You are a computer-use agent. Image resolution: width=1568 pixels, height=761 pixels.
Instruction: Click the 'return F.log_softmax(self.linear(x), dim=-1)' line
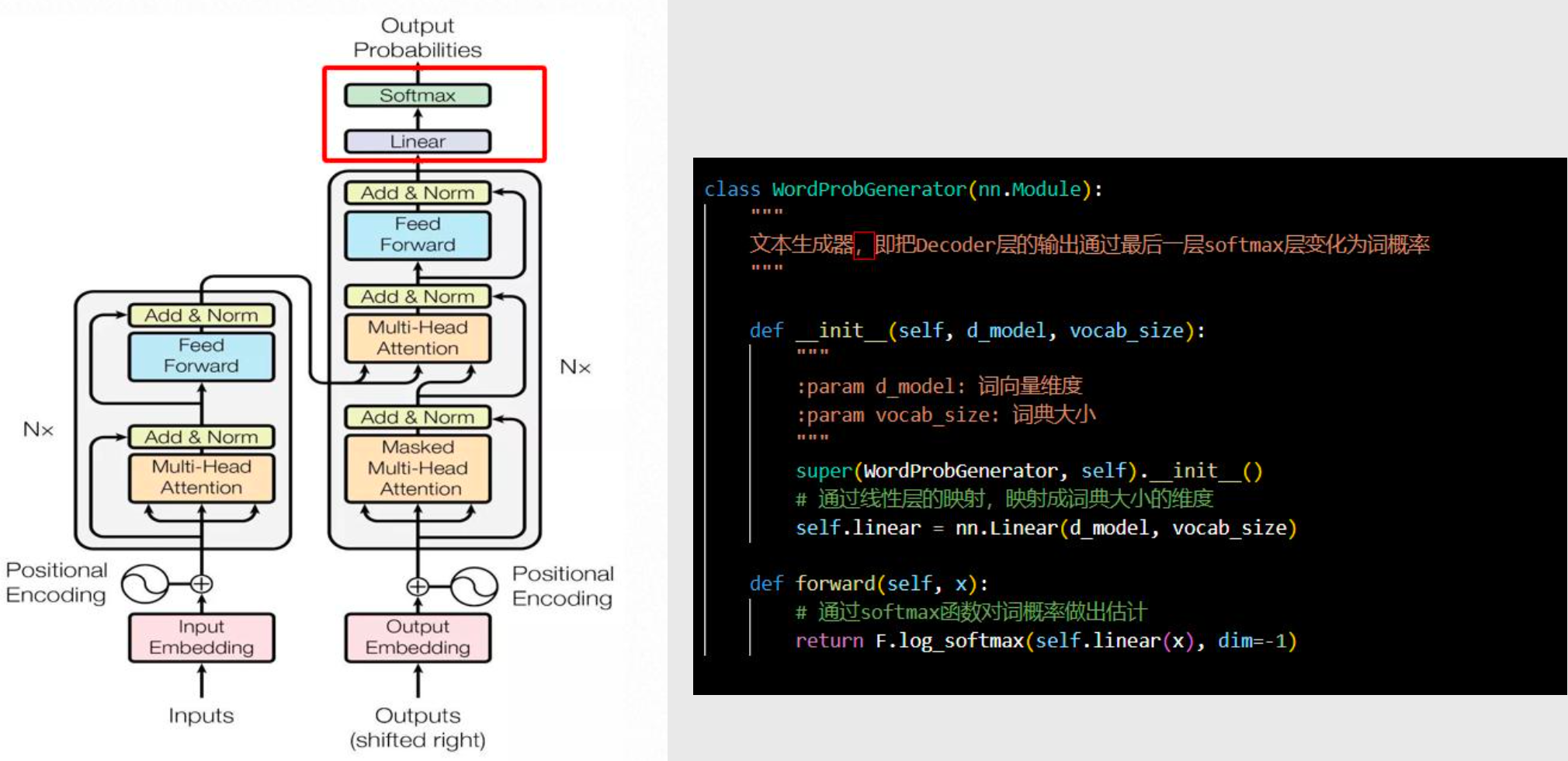tap(1046, 641)
